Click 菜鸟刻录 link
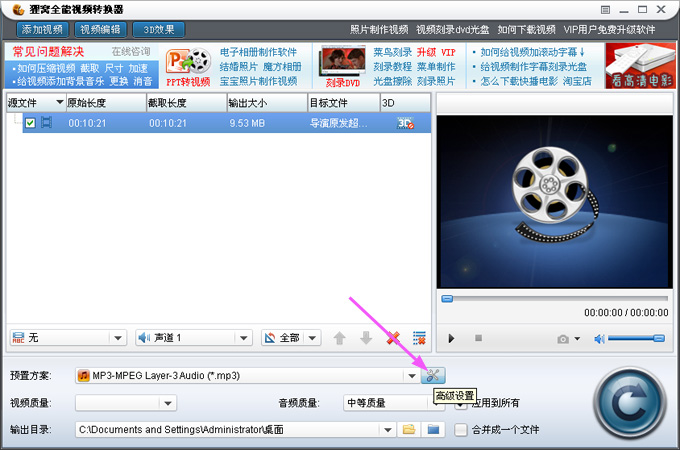The width and height of the screenshot is (680, 450). coord(392,52)
